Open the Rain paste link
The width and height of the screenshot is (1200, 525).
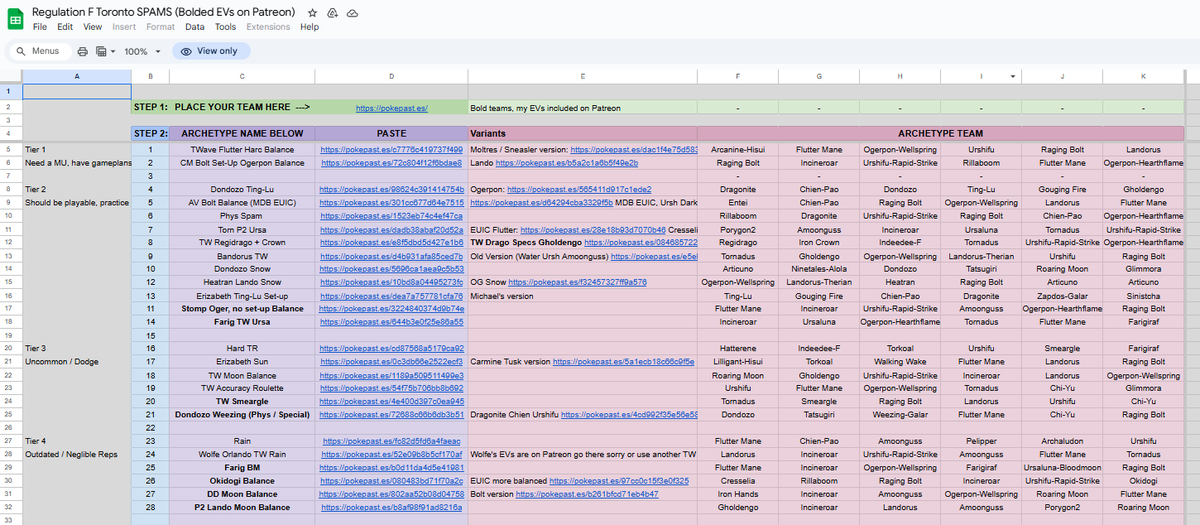pyautogui.click(x=391, y=440)
